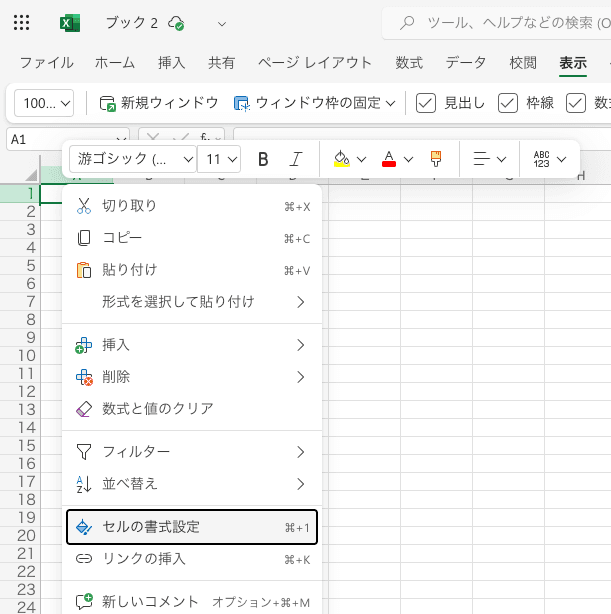Click the select-all corner triangle

(31, 175)
